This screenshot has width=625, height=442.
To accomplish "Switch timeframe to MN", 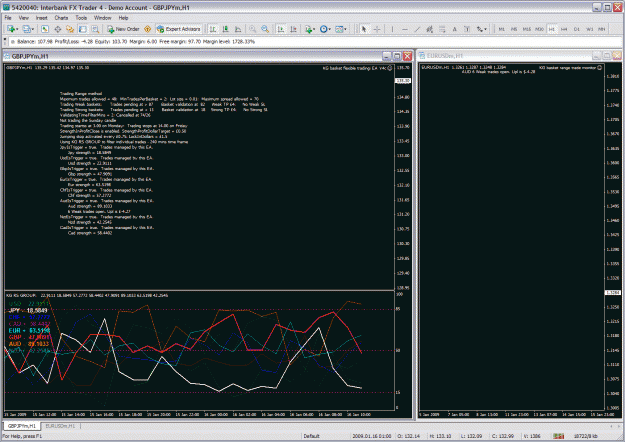I will (601, 29).
